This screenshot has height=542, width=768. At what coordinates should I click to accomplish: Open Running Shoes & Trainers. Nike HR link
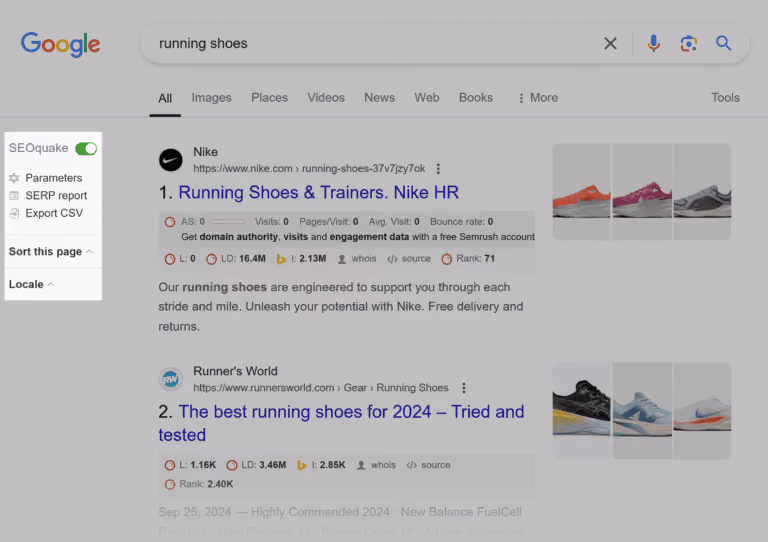coord(318,192)
